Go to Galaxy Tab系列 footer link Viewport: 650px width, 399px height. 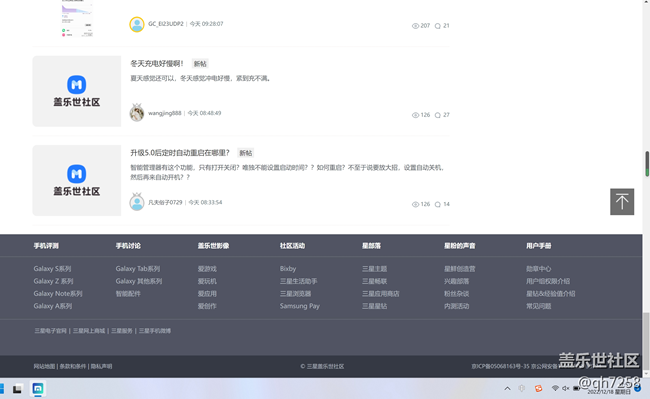138,268
